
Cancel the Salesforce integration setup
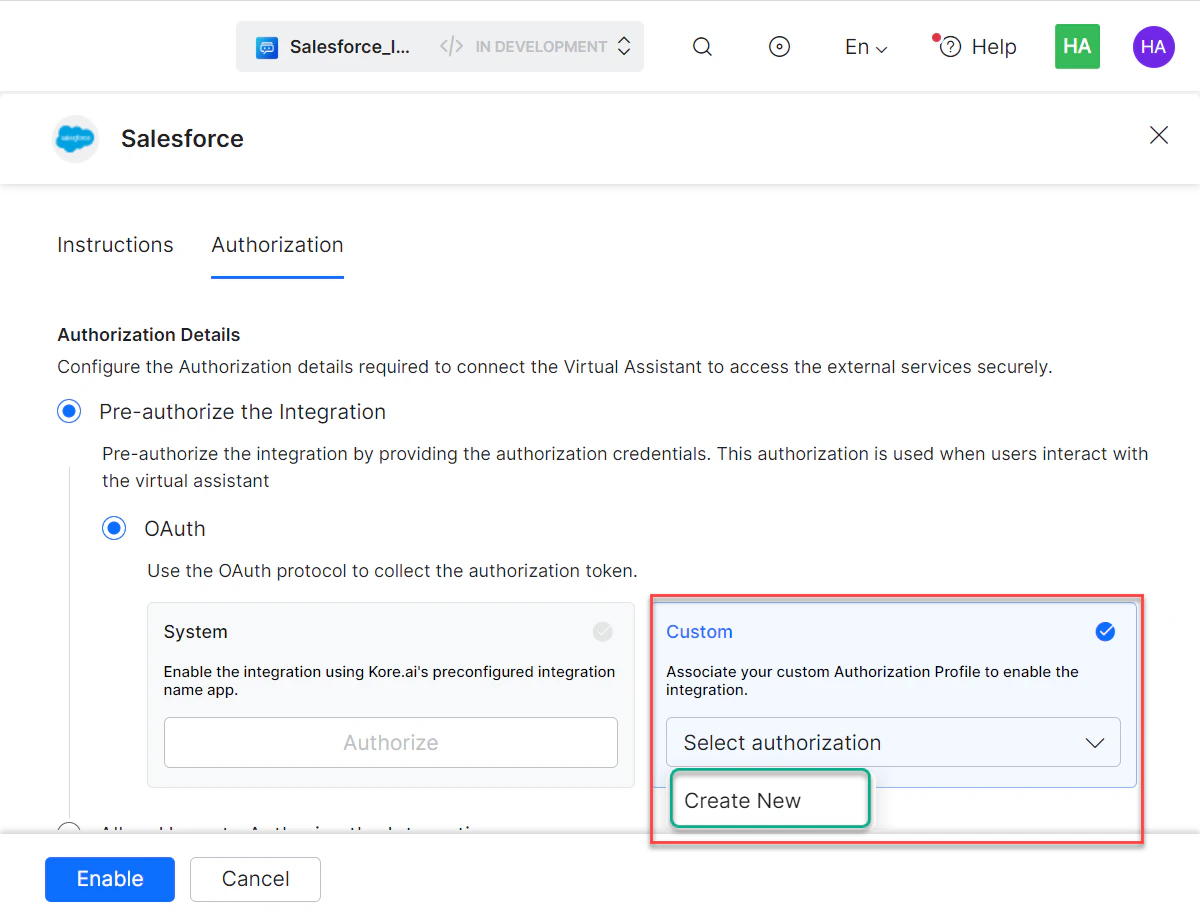coord(255,879)
